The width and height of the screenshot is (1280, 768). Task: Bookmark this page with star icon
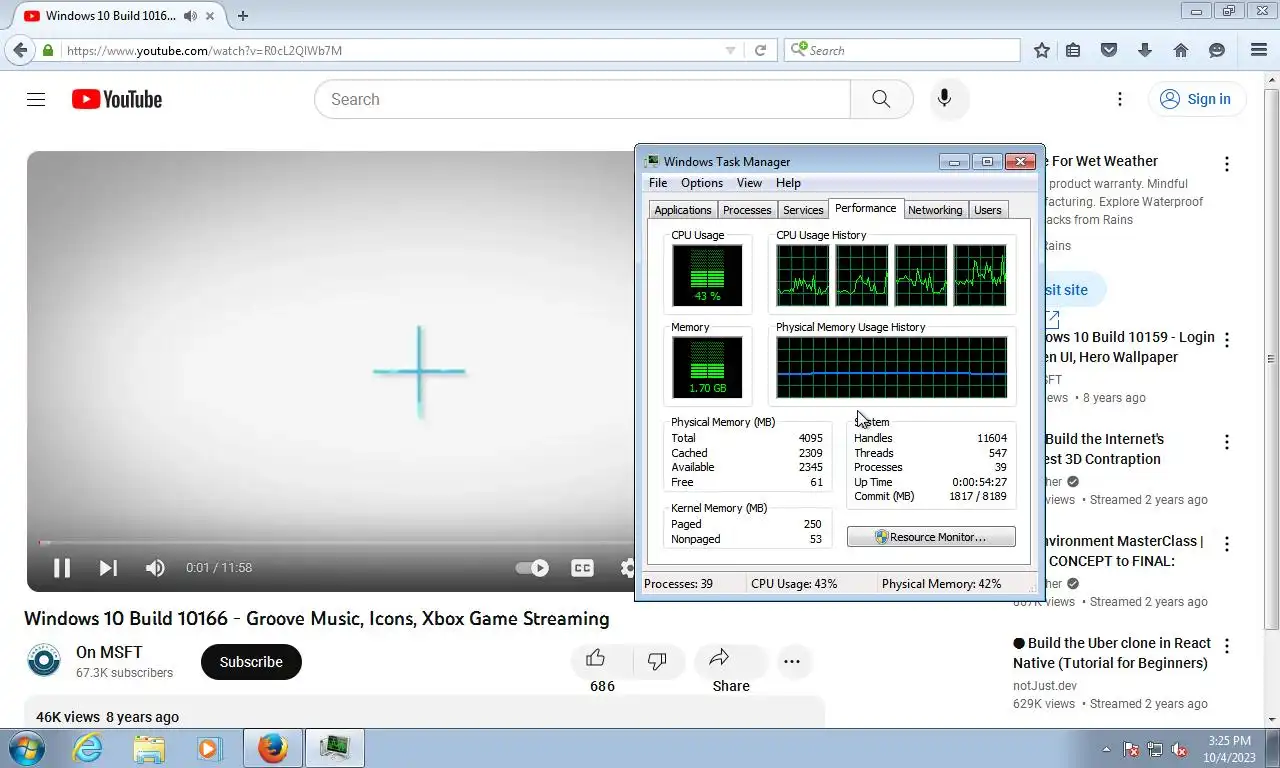[1042, 50]
